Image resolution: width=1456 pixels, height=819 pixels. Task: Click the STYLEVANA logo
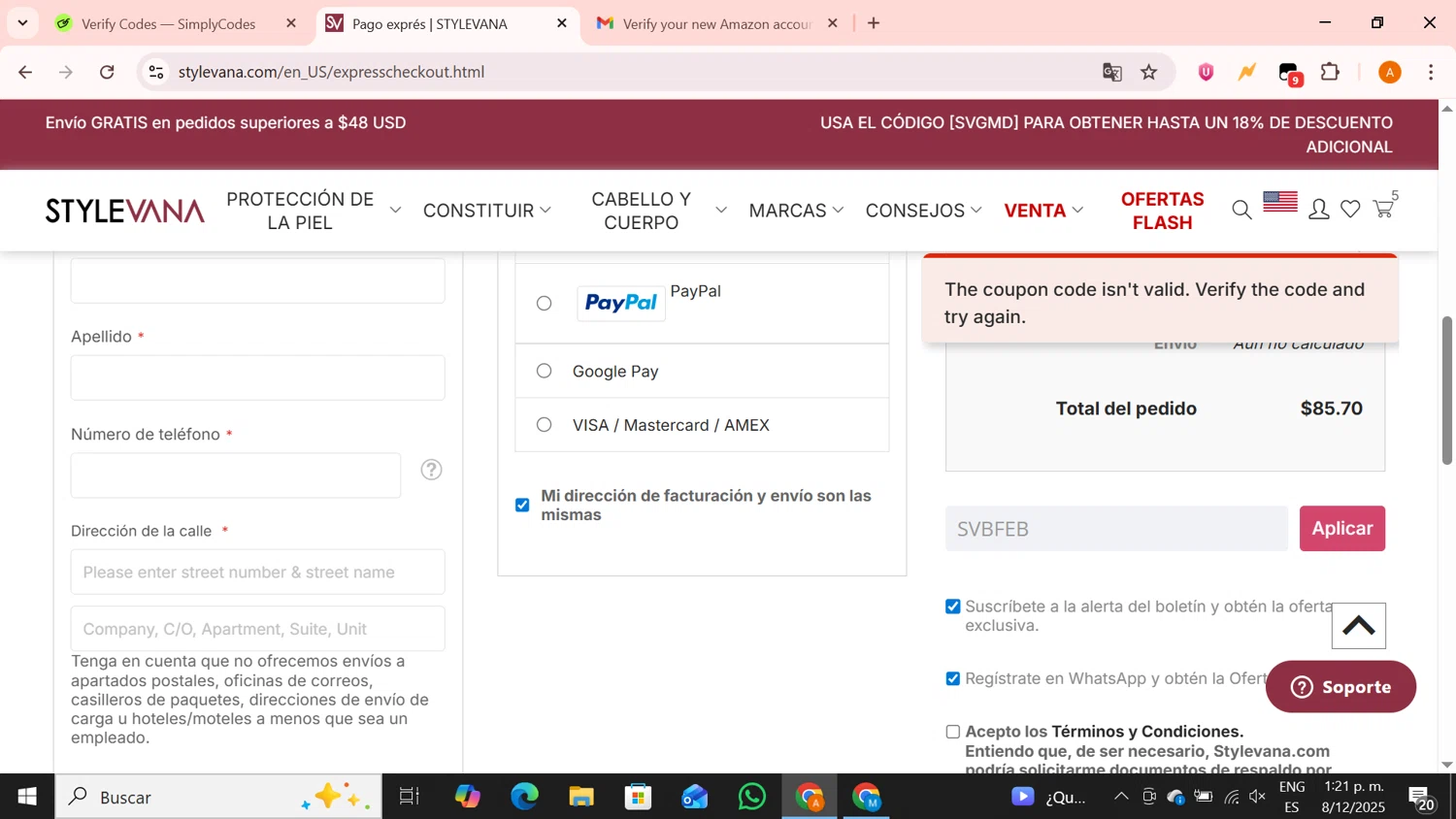point(125,211)
